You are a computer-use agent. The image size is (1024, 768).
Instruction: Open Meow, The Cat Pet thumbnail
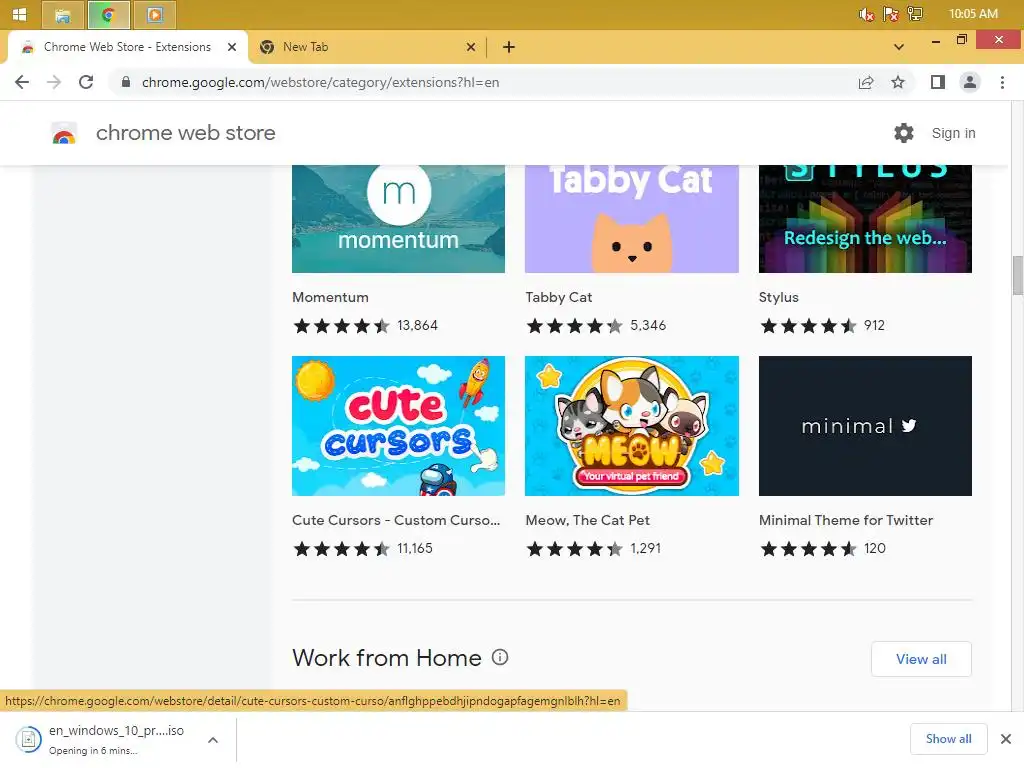tap(632, 426)
